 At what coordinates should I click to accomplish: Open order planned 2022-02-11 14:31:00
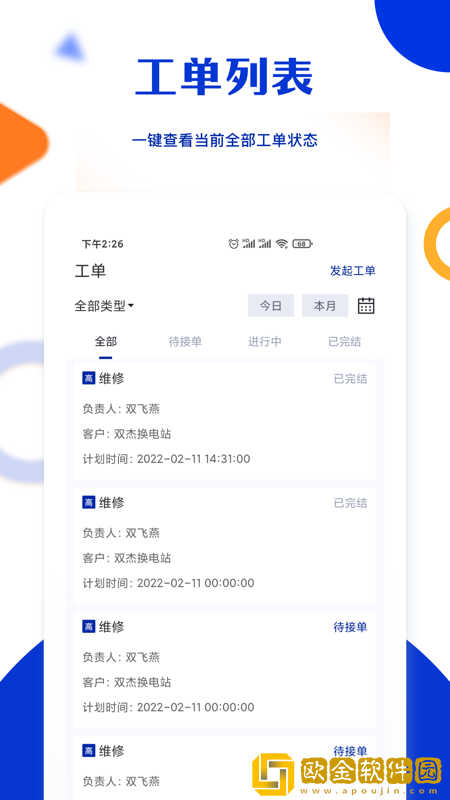click(x=225, y=421)
